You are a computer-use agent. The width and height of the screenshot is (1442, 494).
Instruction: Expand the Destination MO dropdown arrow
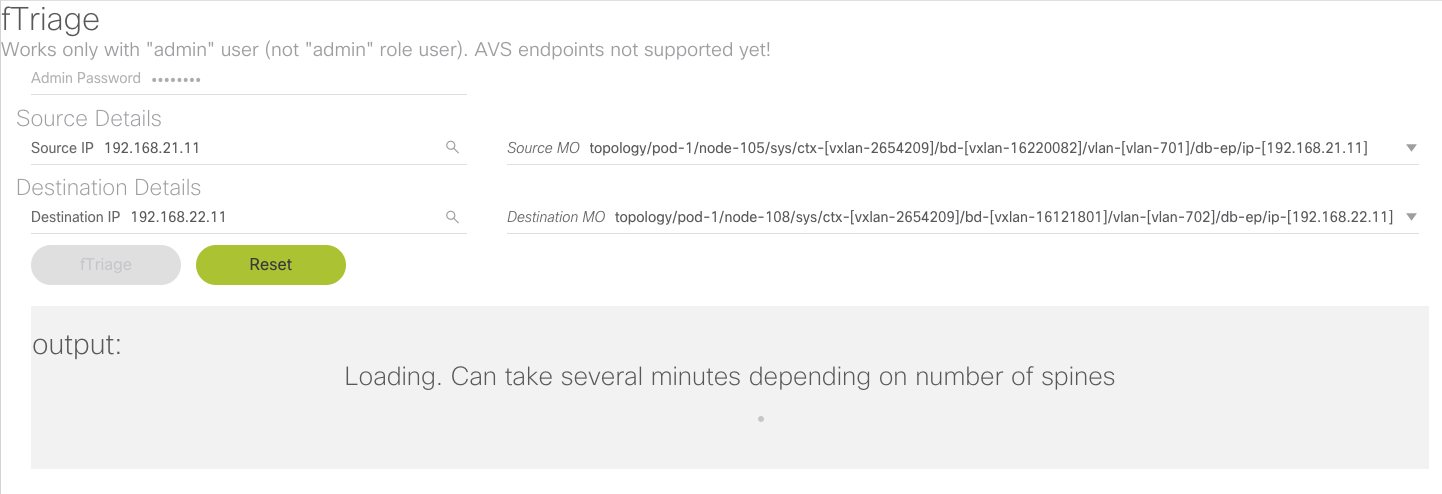[x=1411, y=217]
